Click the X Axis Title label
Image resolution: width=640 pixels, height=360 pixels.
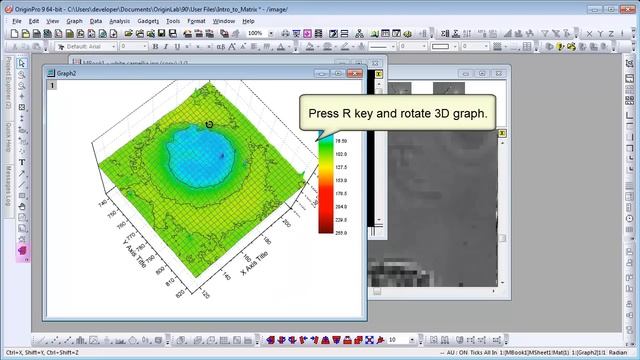pos(255,263)
